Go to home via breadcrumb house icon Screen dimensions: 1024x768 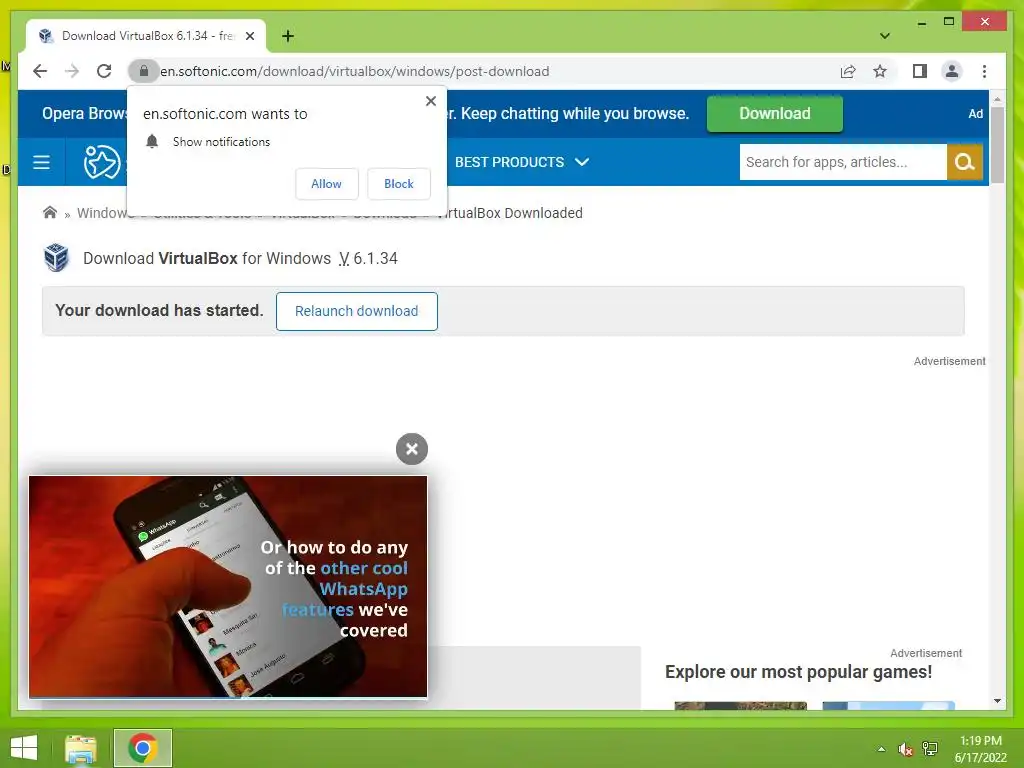[x=50, y=212]
